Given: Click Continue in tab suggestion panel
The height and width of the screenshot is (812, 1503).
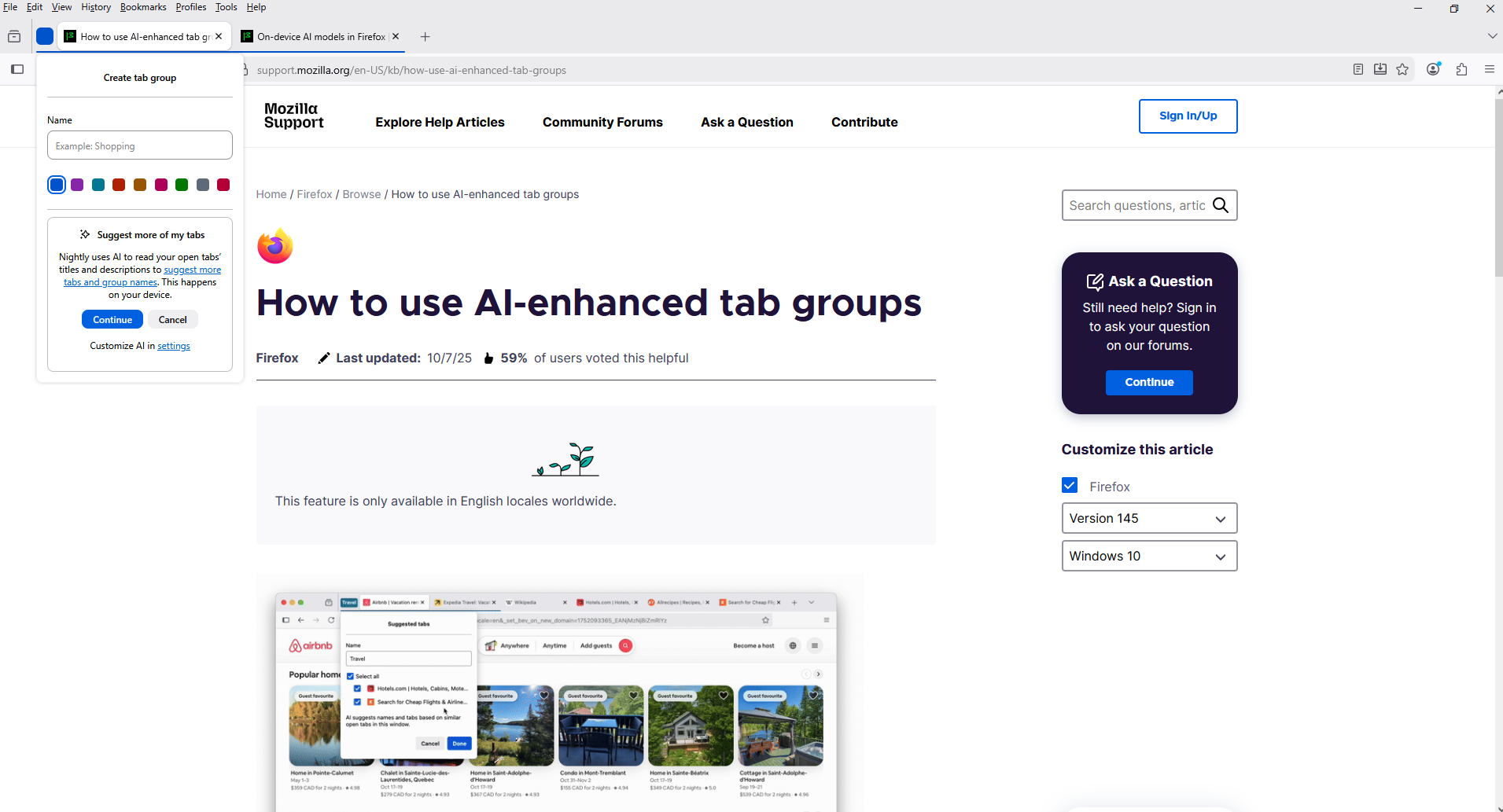Looking at the screenshot, I should [112, 319].
